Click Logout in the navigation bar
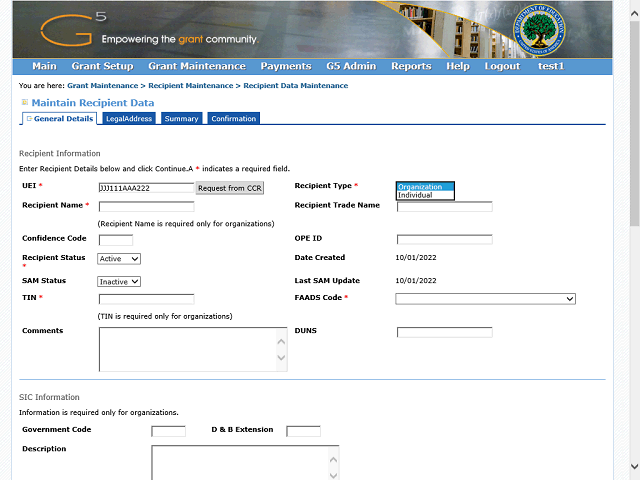Viewport: 640px width, 480px height. (502, 66)
